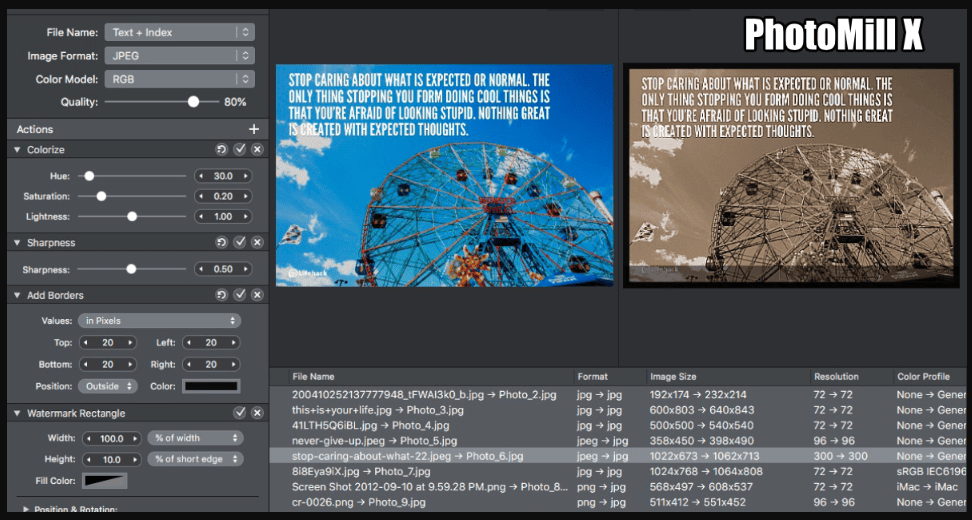
Task: Click the Hue value field 30.0
Action: (x=223, y=176)
